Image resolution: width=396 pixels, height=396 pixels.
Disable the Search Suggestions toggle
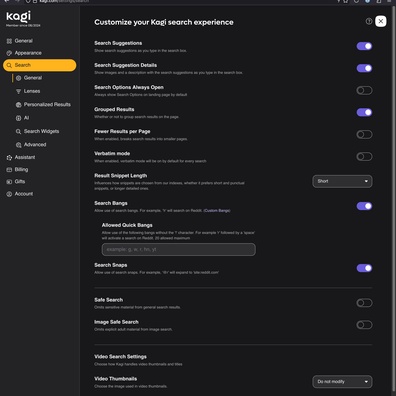click(x=364, y=46)
